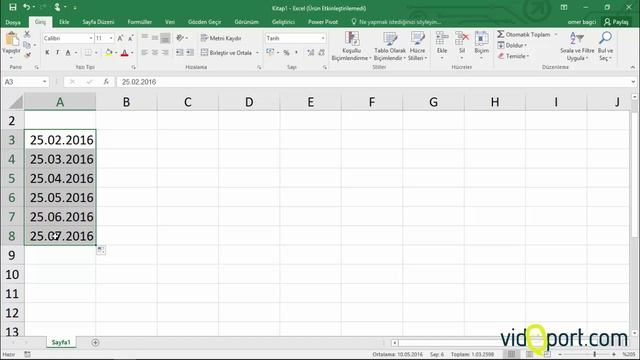Copy the selection with the copy icon
This screenshot has width=640, height=360.
[x=27, y=45]
